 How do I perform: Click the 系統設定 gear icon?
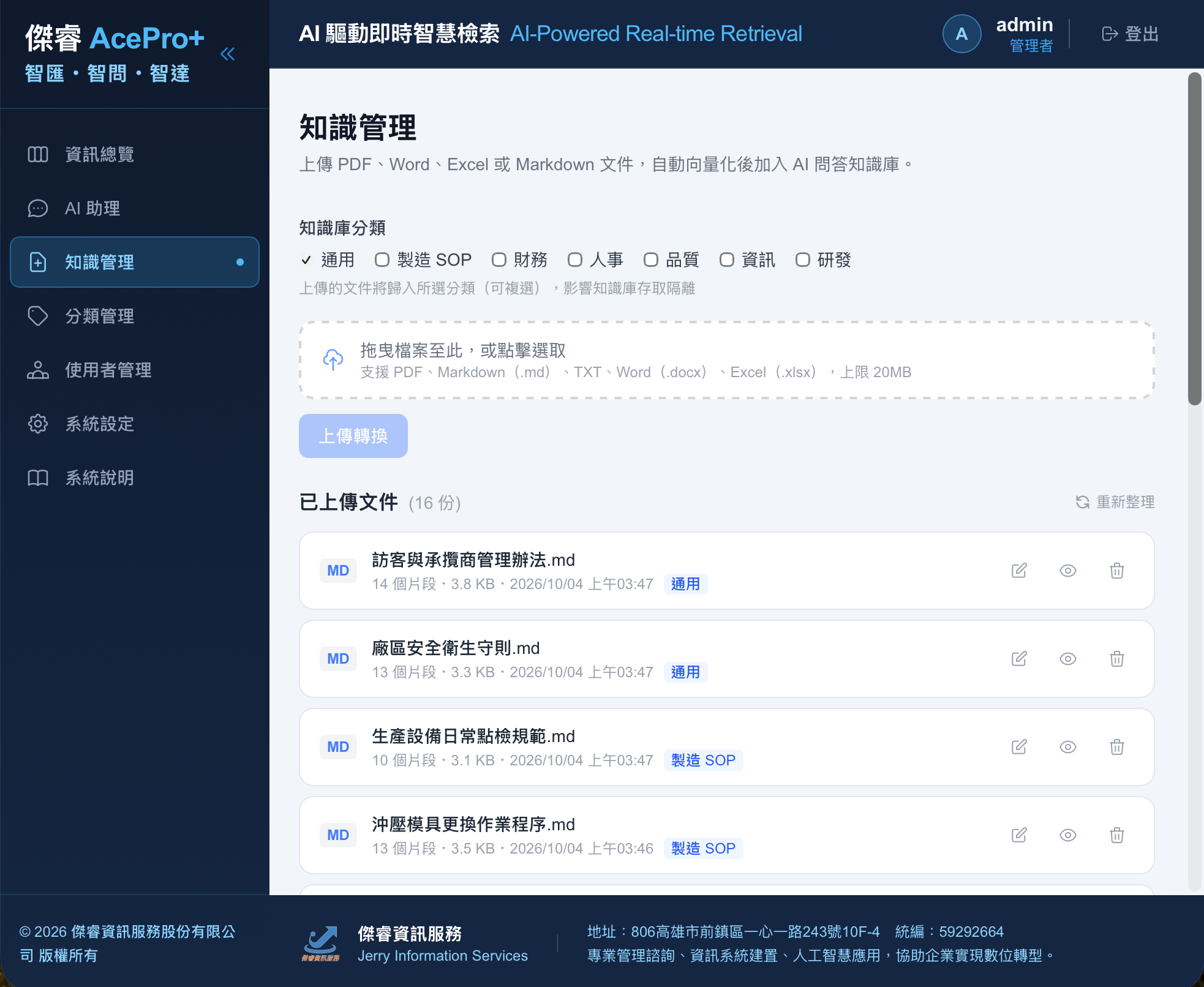(38, 424)
